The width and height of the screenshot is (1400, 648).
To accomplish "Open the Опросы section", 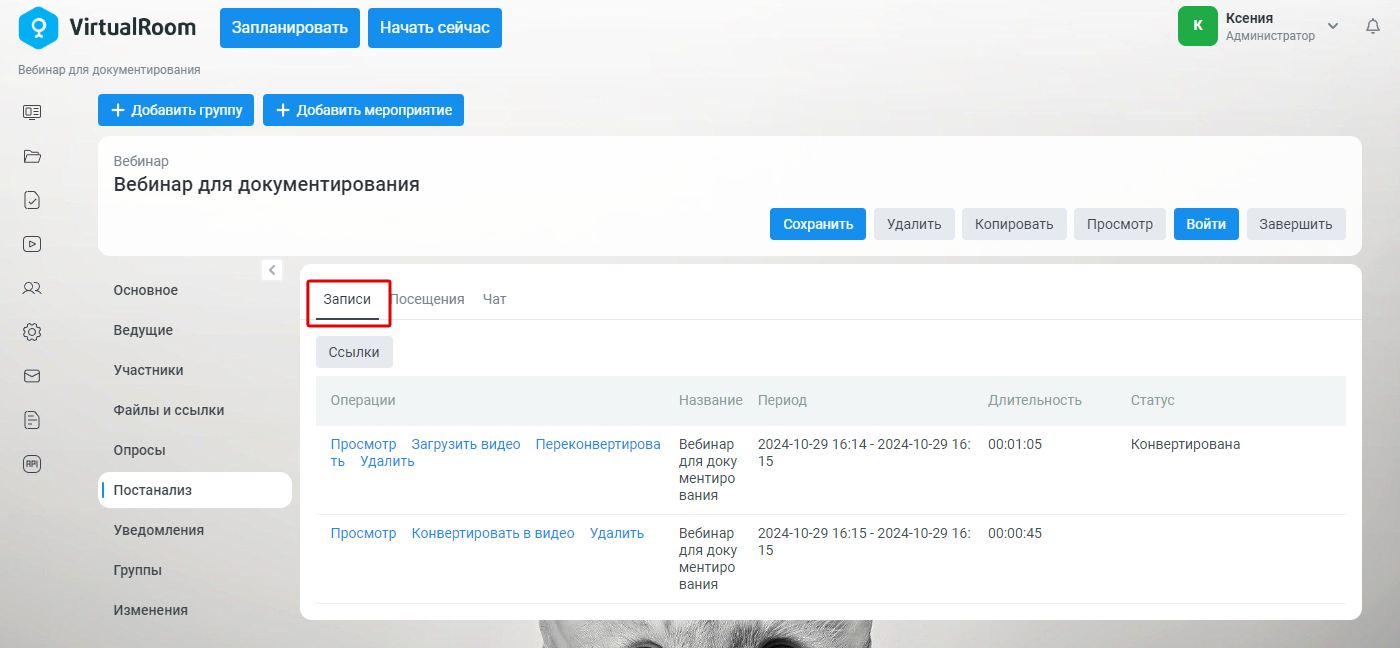I will [x=140, y=450].
